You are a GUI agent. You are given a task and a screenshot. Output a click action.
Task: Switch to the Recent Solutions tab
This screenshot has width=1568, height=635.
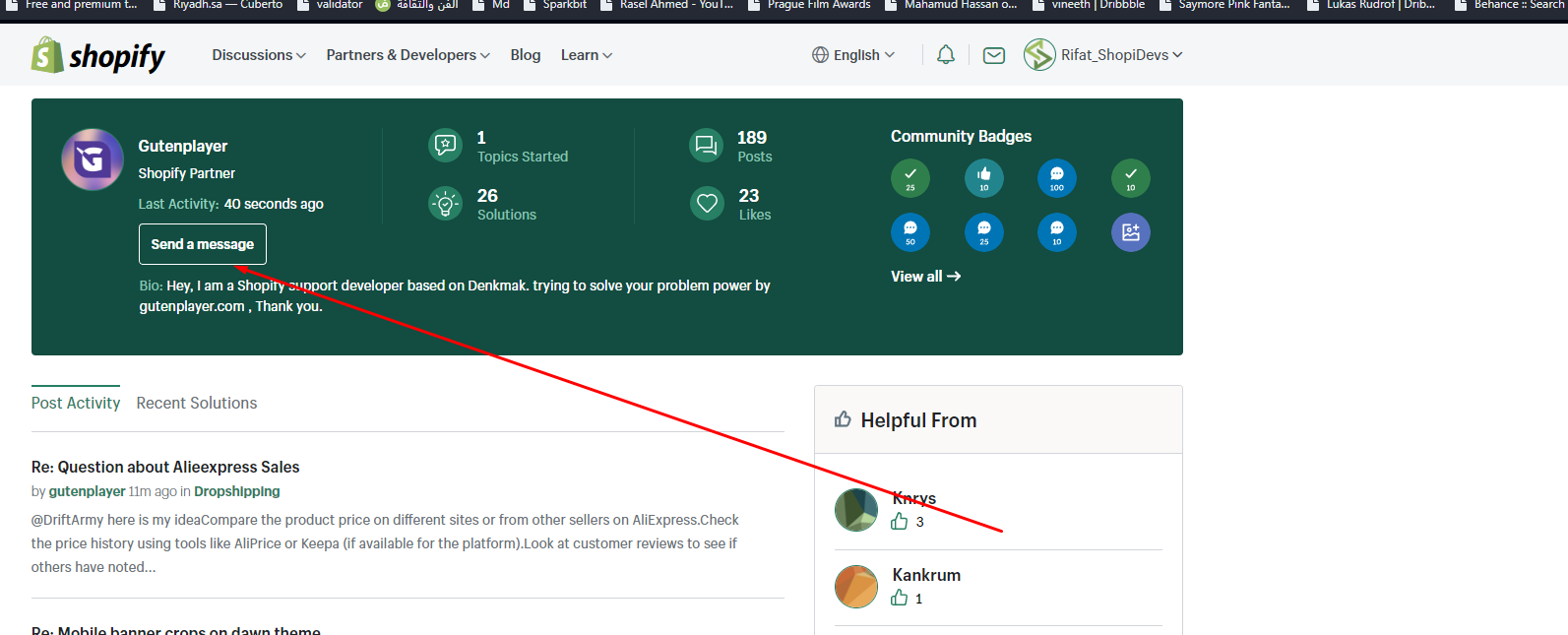197,403
